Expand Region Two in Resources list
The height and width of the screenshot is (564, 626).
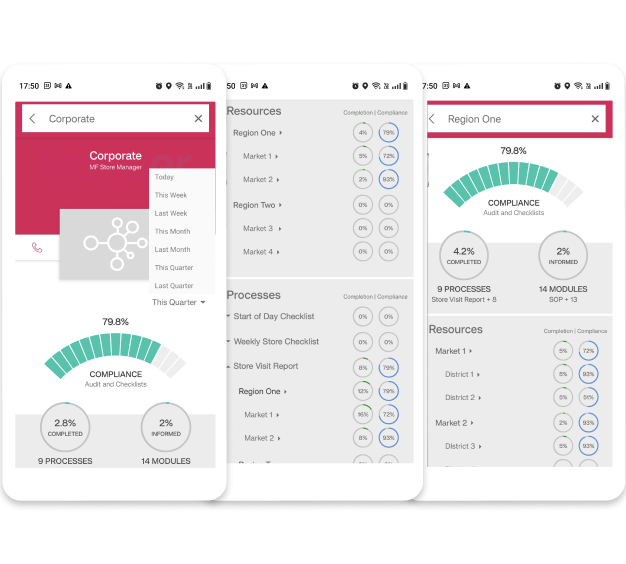257,205
